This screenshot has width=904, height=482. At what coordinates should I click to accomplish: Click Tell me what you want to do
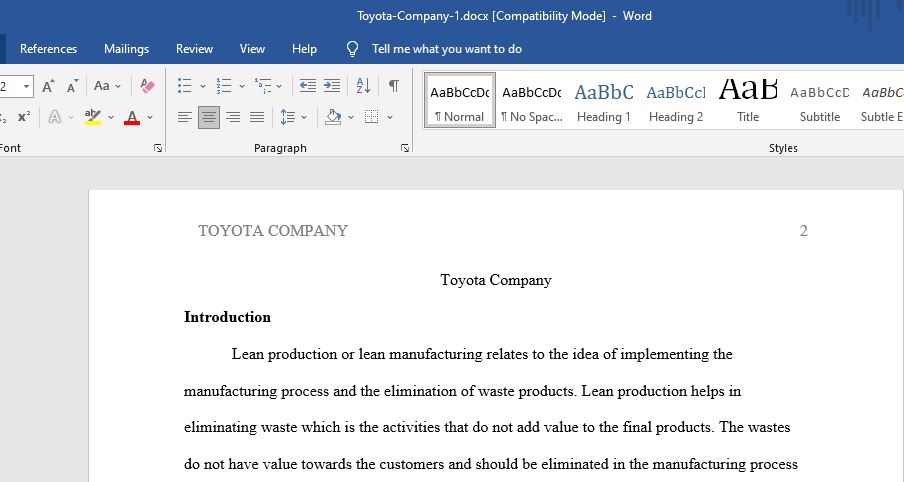pyautogui.click(x=447, y=49)
